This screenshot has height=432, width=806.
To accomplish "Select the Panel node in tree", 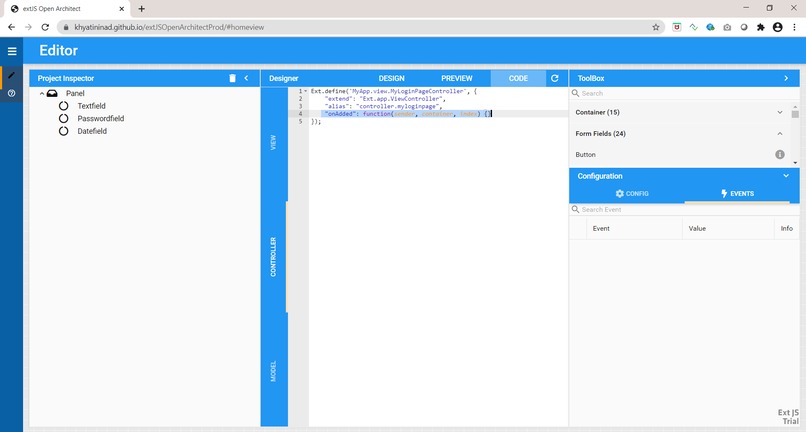I will pyautogui.click(x=75, y=93).
